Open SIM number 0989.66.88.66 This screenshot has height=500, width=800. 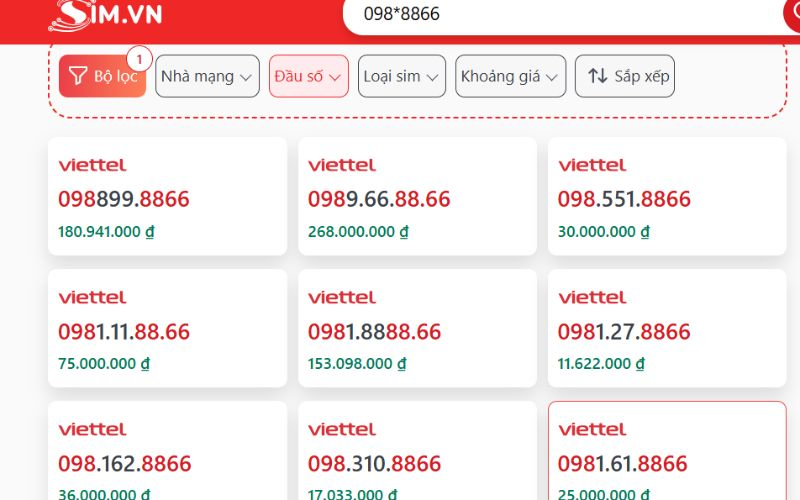pos(379,199)
